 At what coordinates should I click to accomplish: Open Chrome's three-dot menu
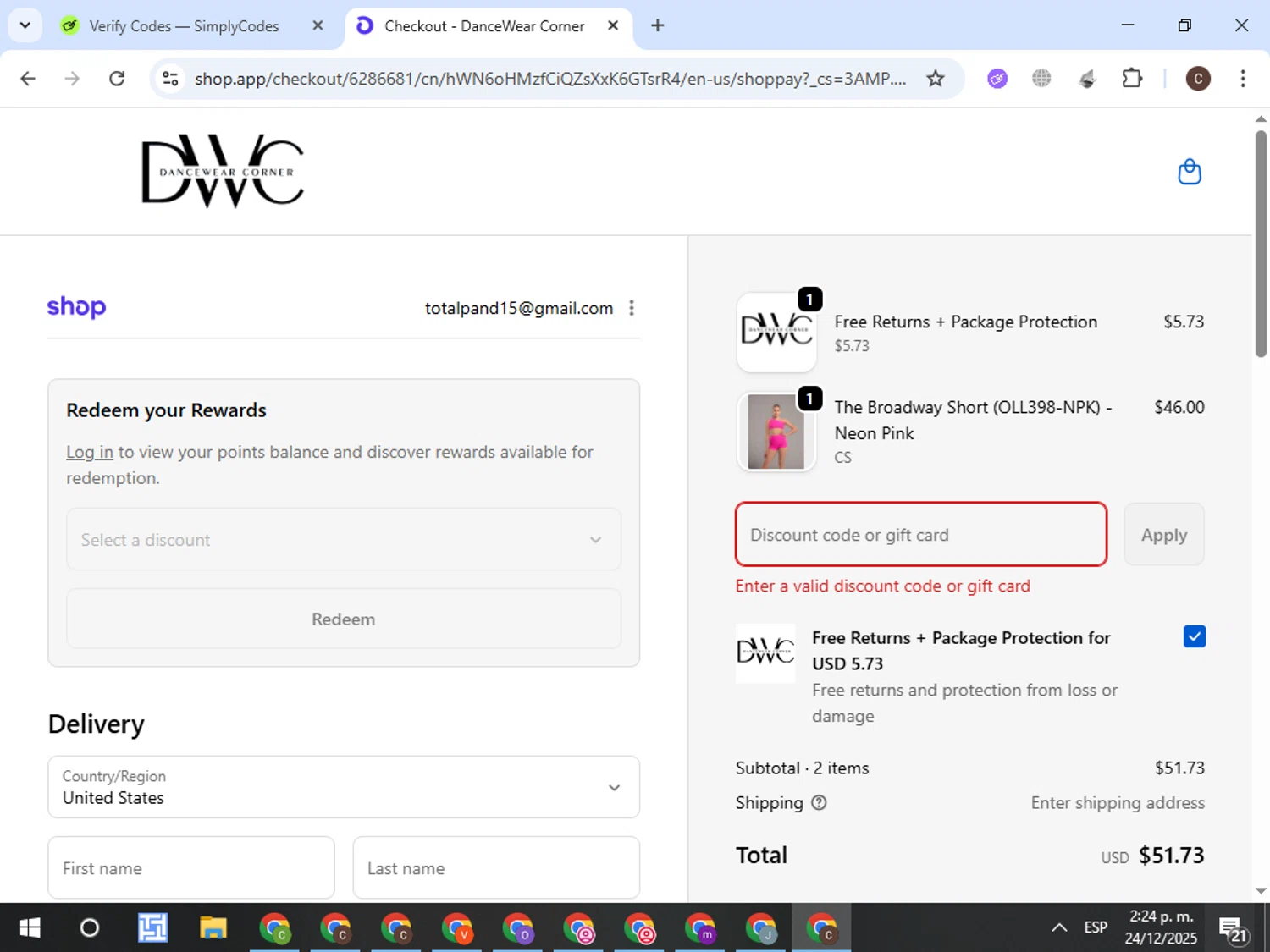point(1243,79)
